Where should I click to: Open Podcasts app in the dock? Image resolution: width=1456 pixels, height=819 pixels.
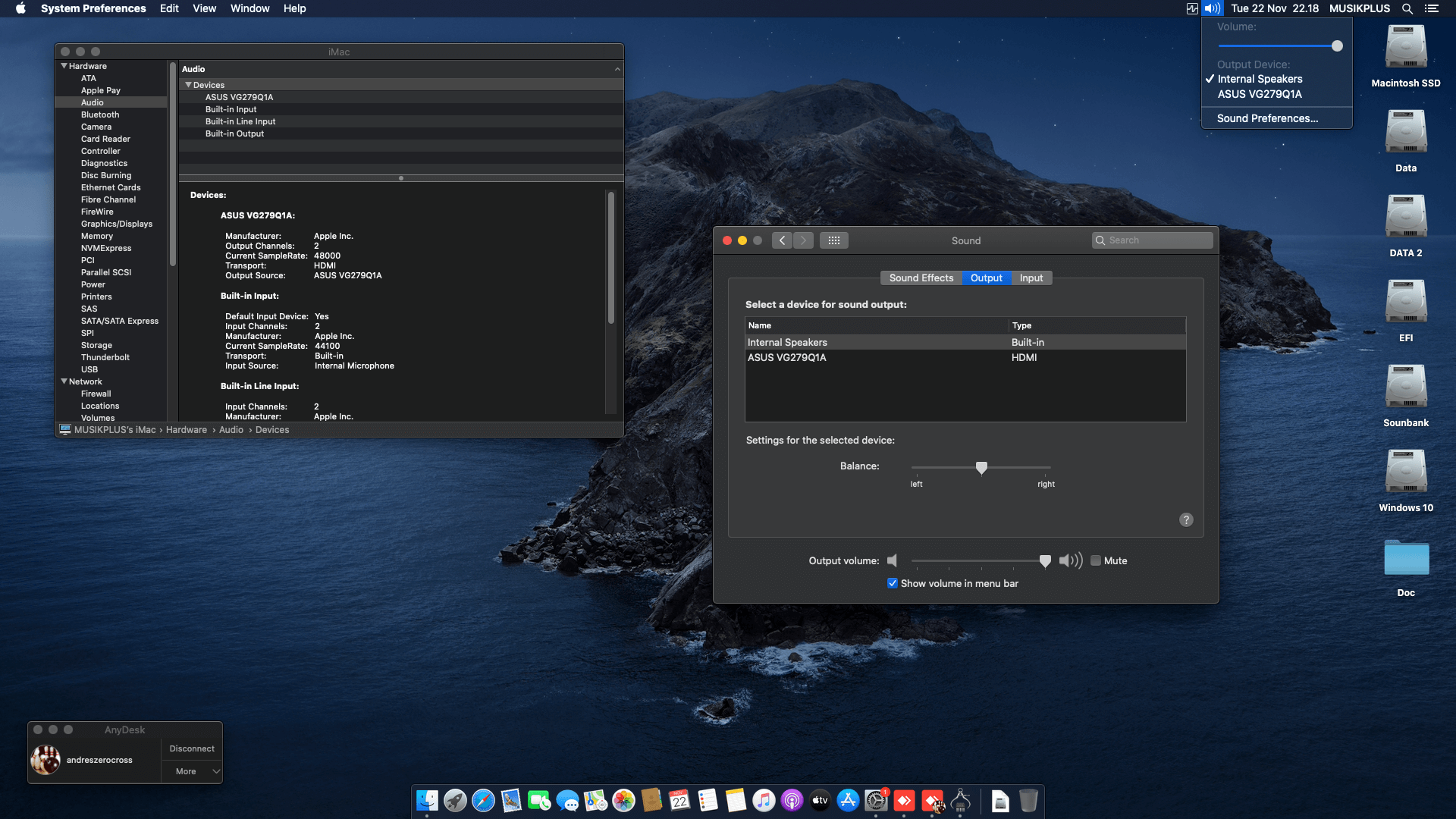click(792, 801)
